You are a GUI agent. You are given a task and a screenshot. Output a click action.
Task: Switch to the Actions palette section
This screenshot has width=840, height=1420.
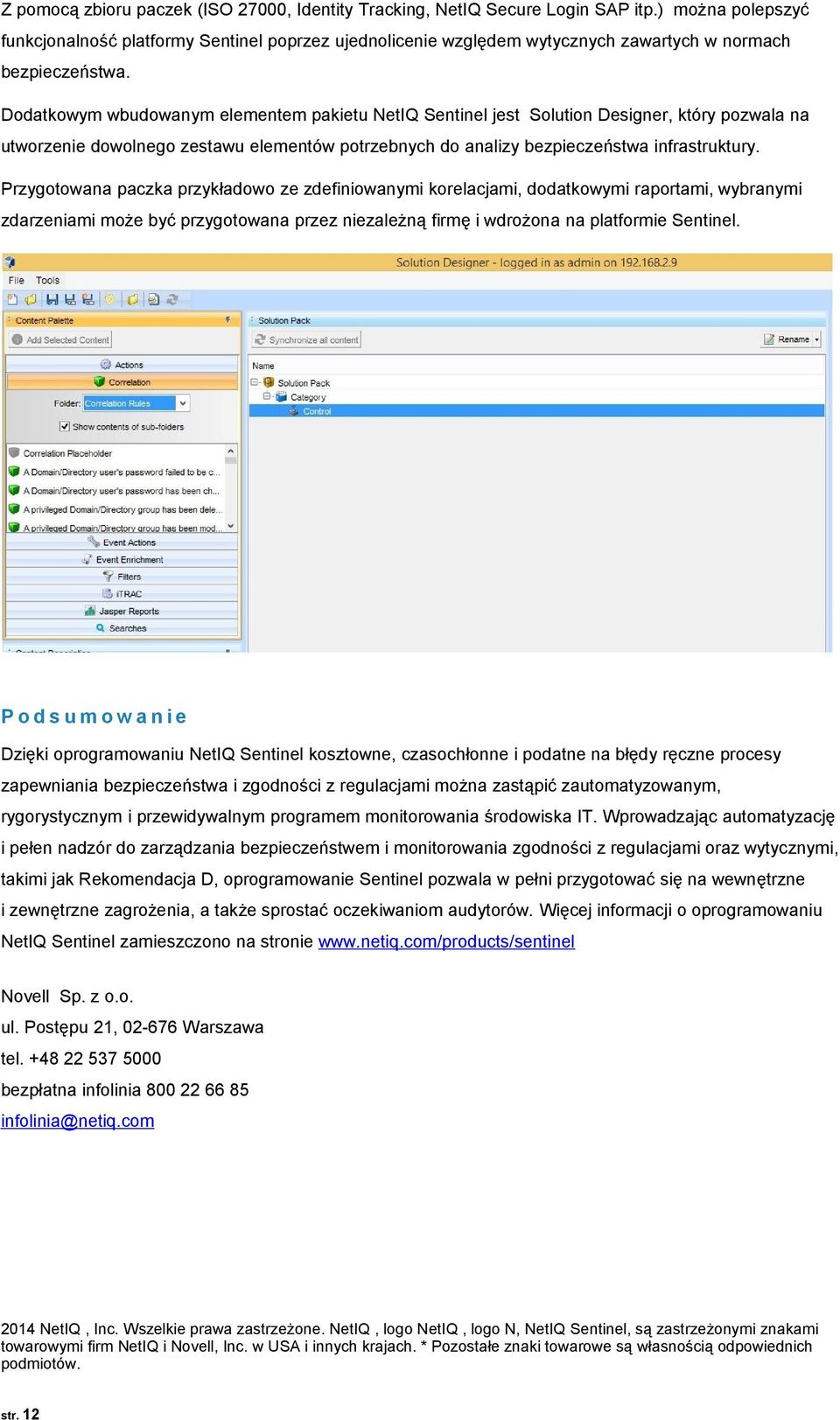[x=122, y=365]
